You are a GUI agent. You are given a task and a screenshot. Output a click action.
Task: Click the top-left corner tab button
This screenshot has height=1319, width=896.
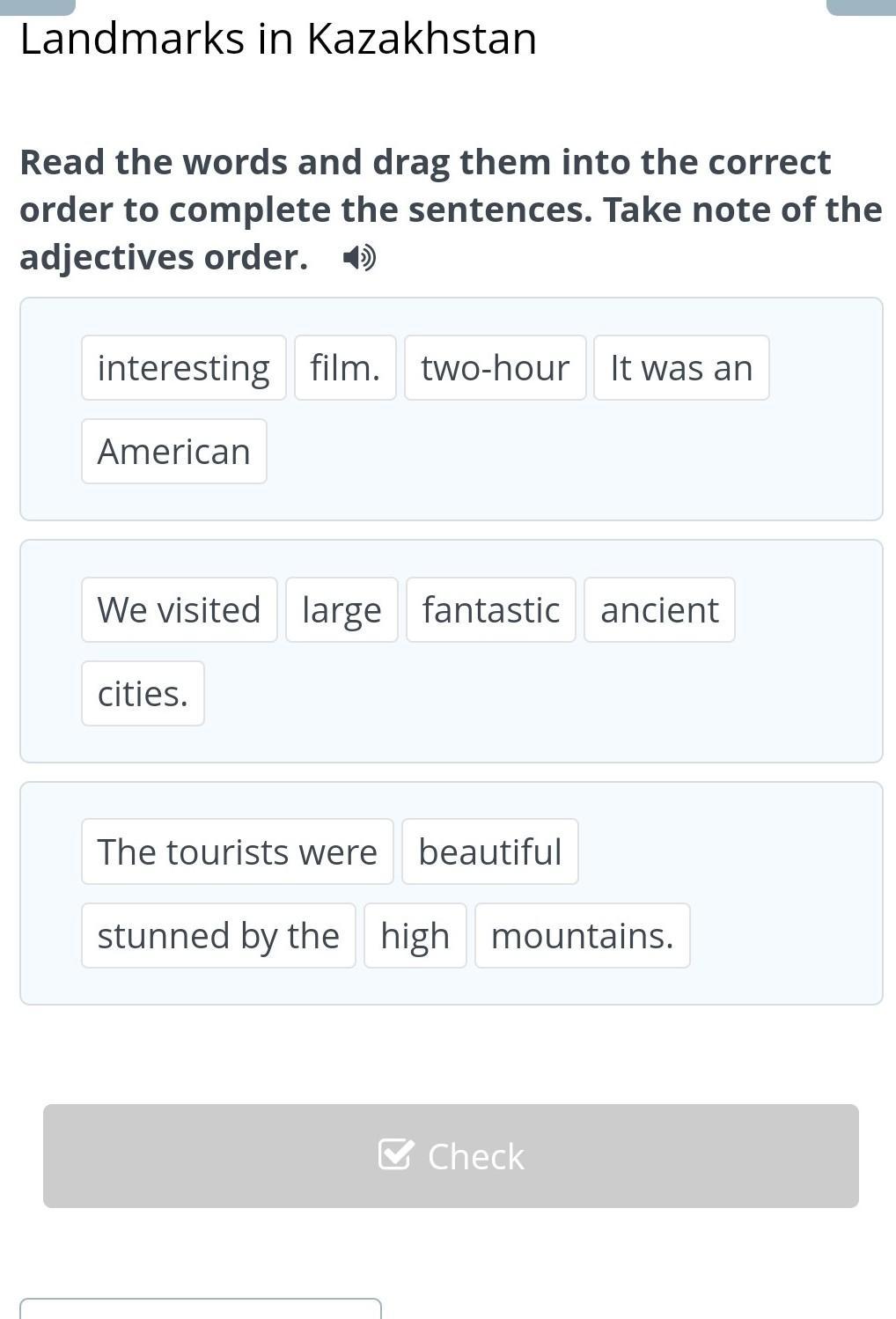pos(37,7)
